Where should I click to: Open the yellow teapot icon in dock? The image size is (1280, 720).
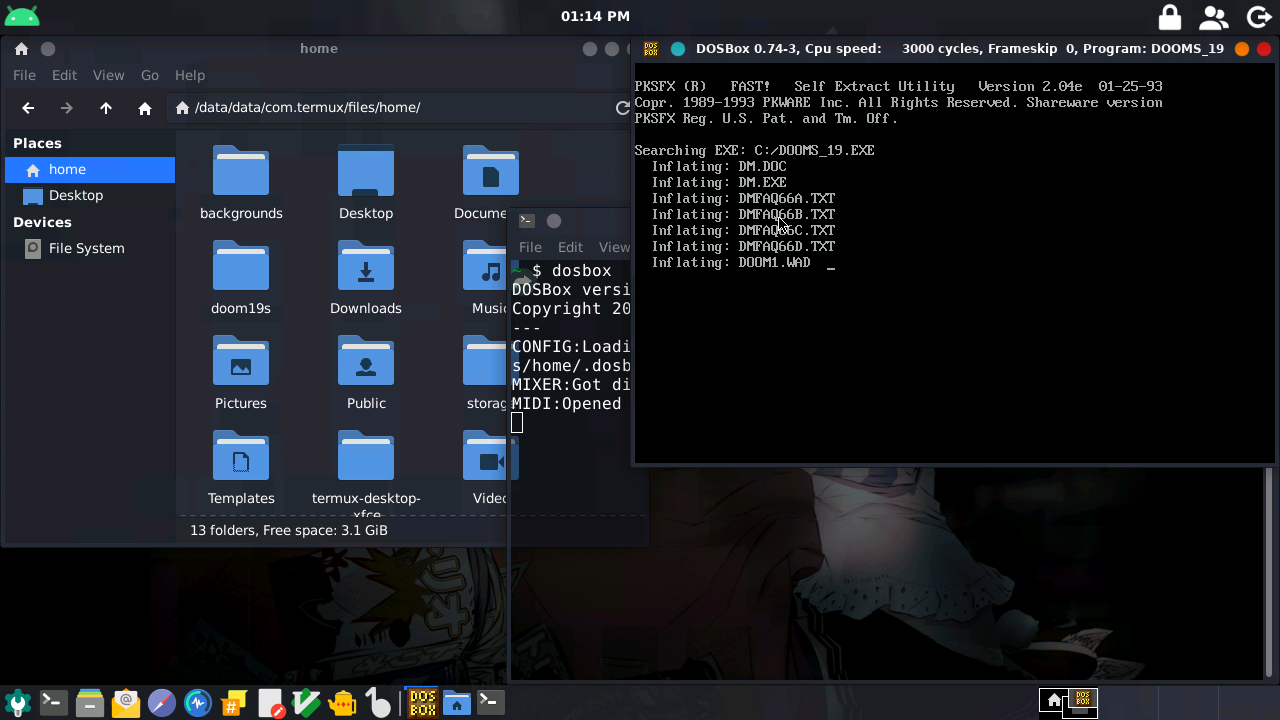(x=342, y=703)
